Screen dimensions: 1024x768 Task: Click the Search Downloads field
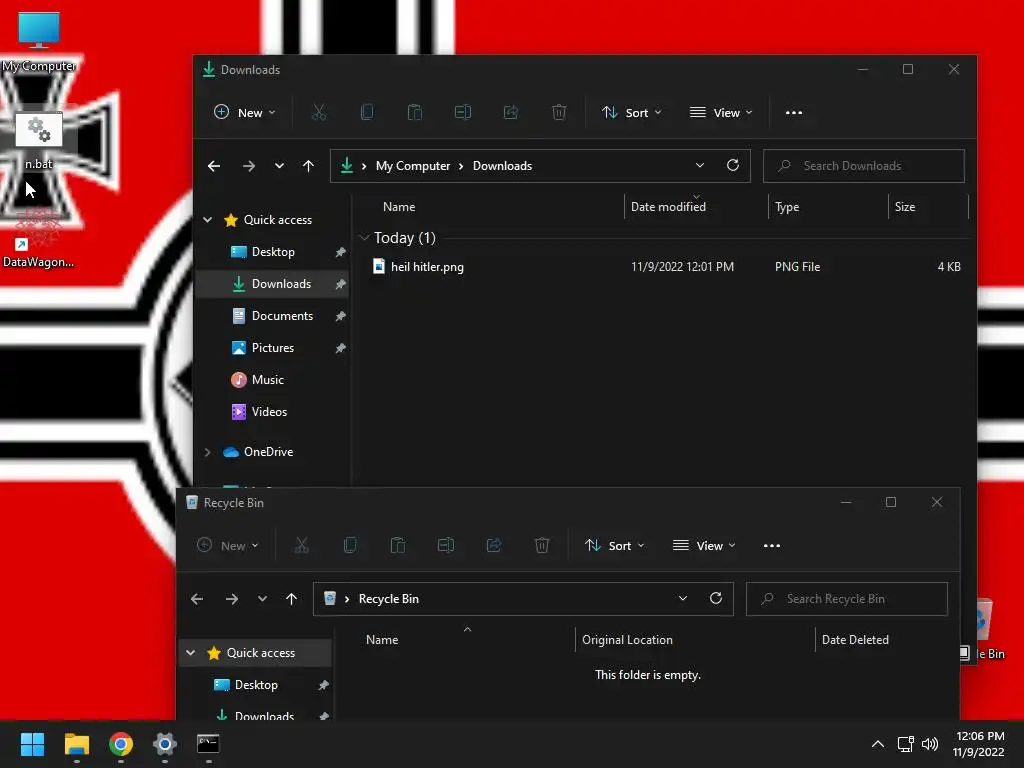(863, 166)
